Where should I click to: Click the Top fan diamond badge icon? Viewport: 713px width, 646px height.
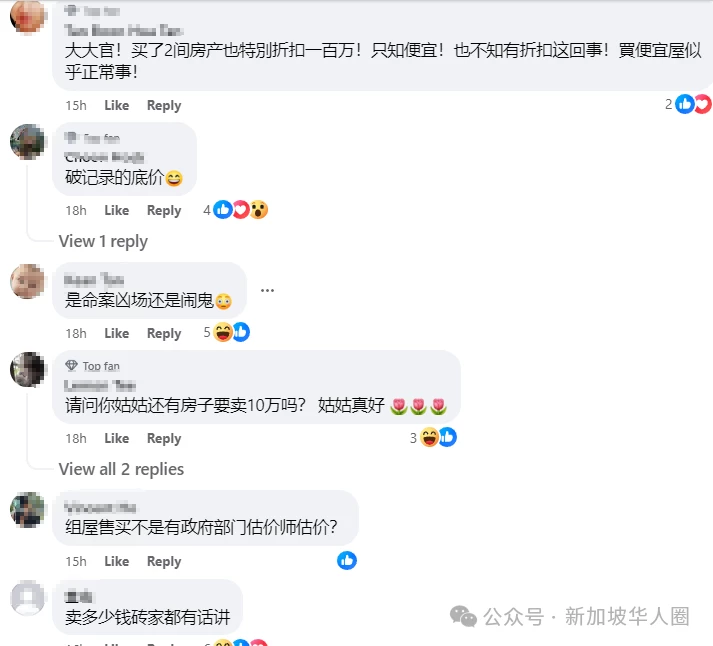71,366
